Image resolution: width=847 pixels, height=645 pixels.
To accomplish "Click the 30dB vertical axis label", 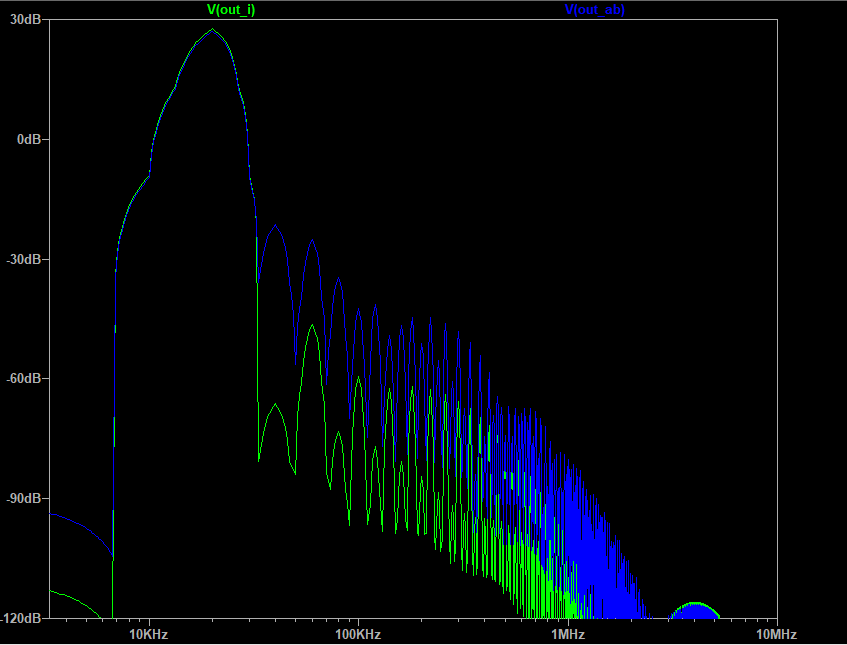I will tap(25, 20).
